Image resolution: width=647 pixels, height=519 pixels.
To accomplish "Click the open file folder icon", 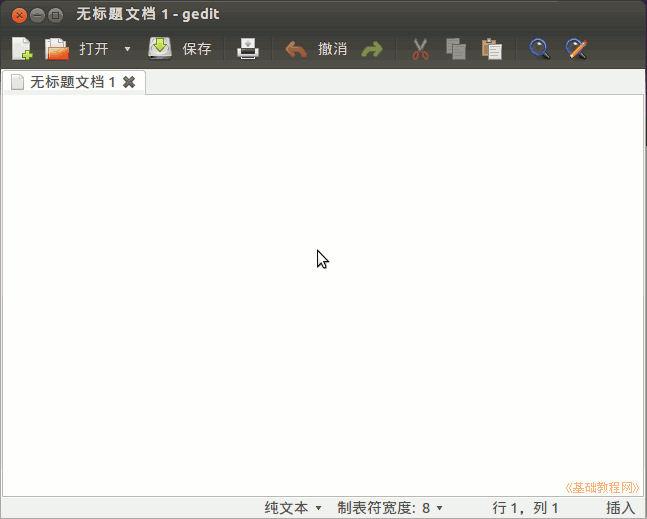I will click(x=57, y=49).
